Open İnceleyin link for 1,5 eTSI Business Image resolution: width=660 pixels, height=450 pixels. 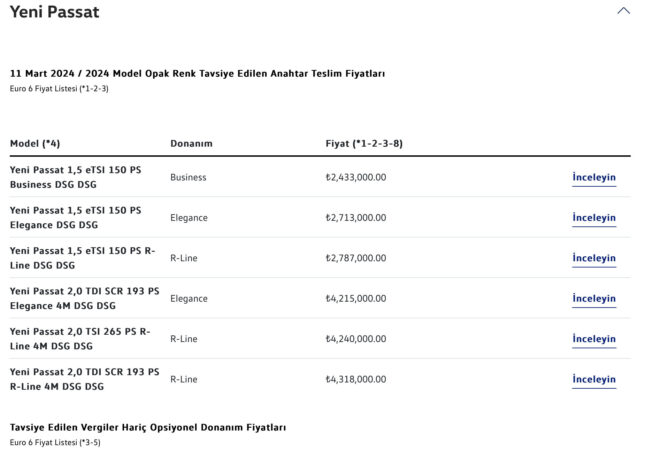[594, 178]
